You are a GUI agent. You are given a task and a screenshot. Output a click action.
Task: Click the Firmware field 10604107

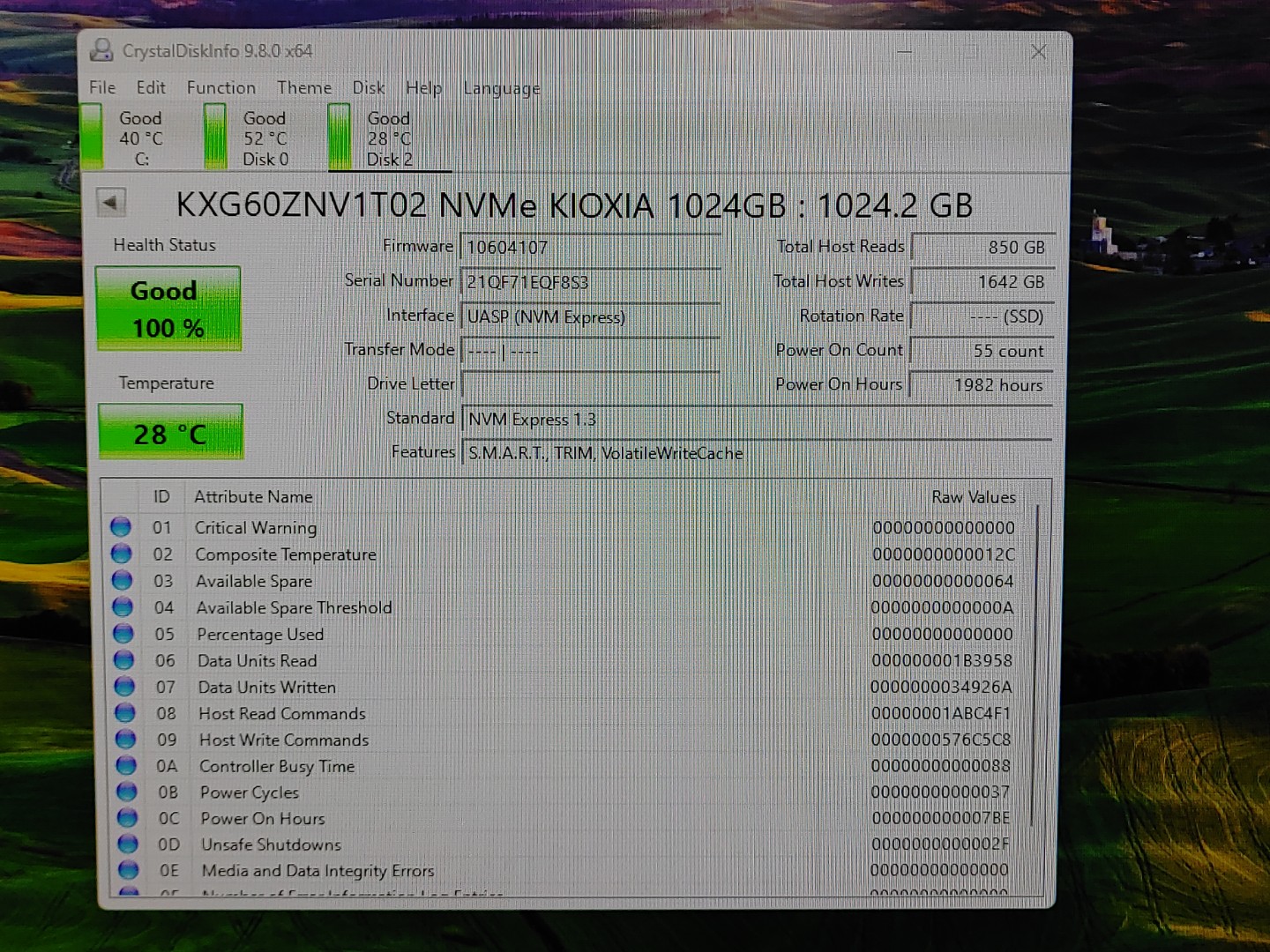[x=590, y=247]
